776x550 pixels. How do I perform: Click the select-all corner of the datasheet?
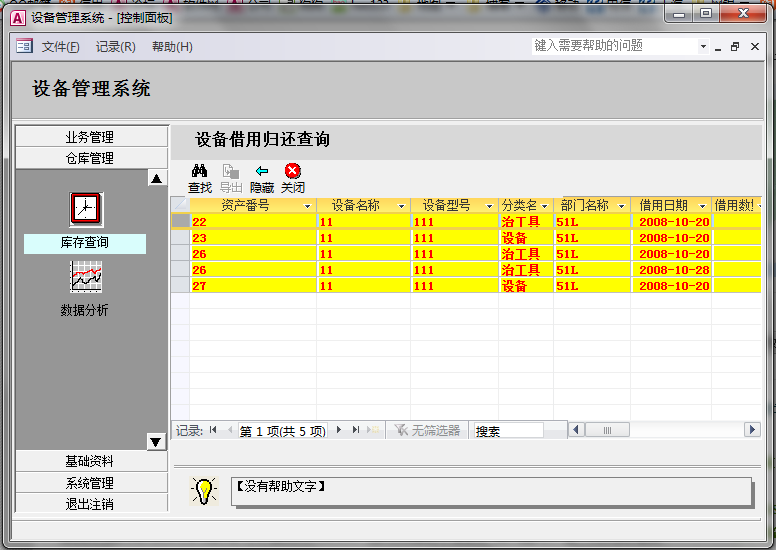coord(181,205)
